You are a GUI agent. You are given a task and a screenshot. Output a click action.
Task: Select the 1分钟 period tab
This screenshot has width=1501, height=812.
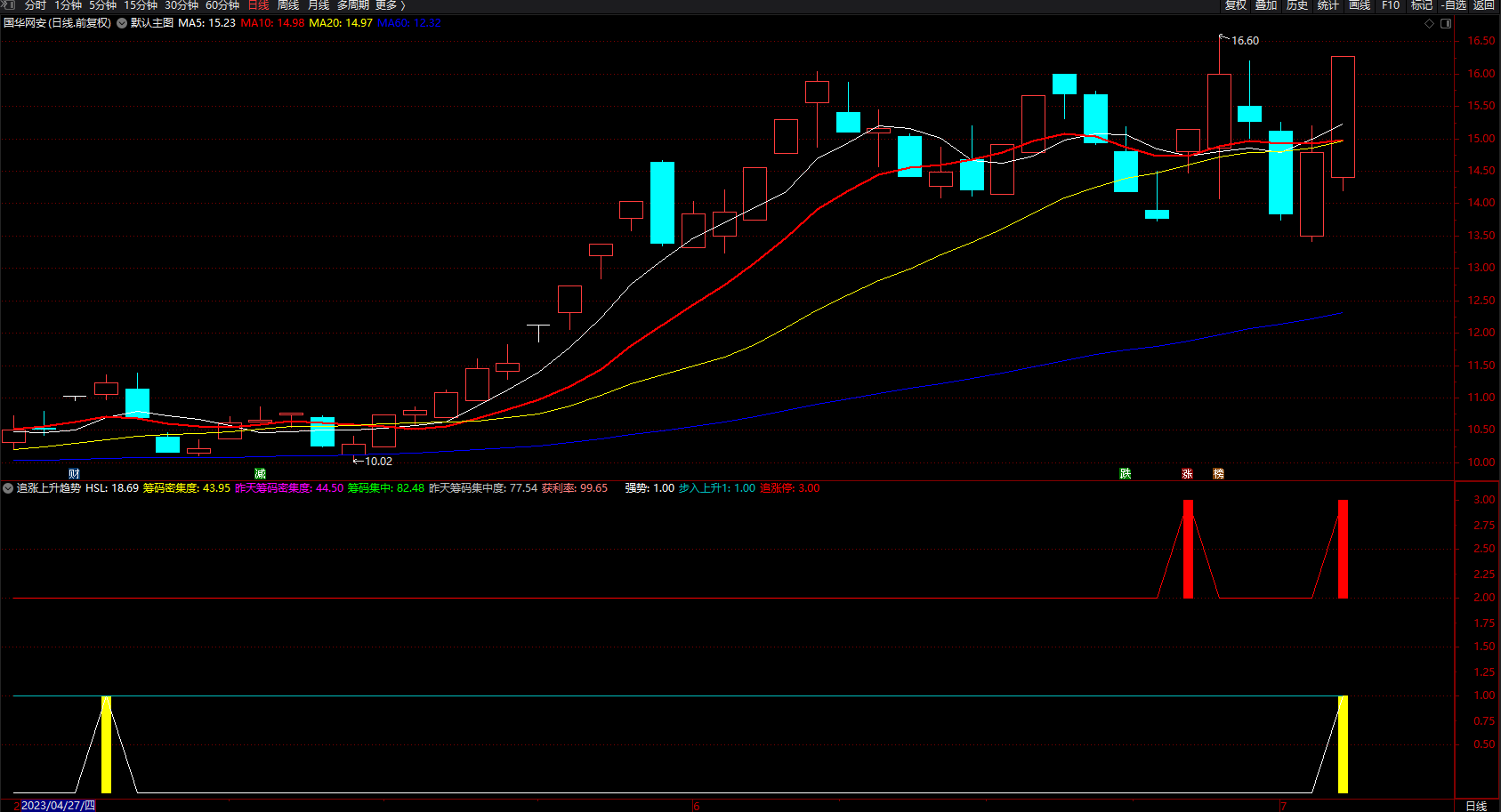point(68,5)
